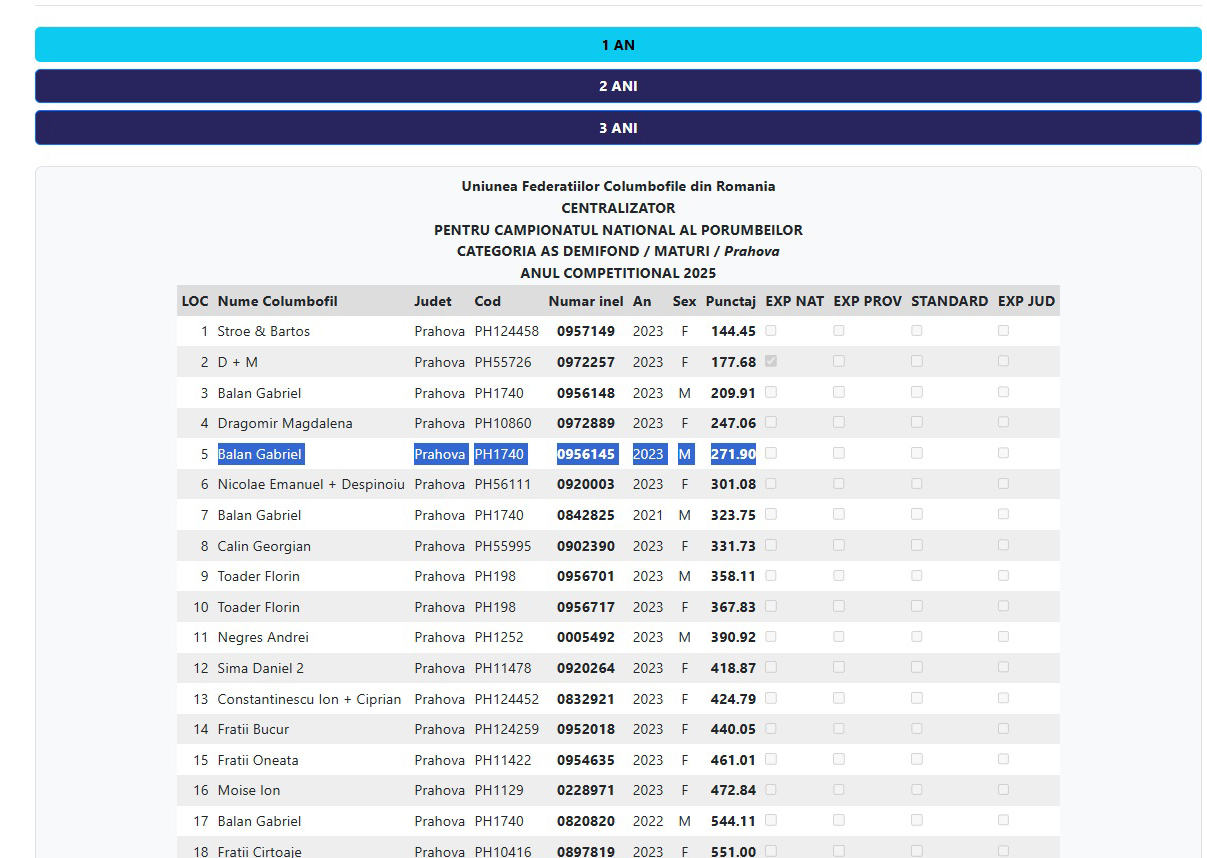Enable EXP NAT for Fratii Bucur

pos(771,728)
